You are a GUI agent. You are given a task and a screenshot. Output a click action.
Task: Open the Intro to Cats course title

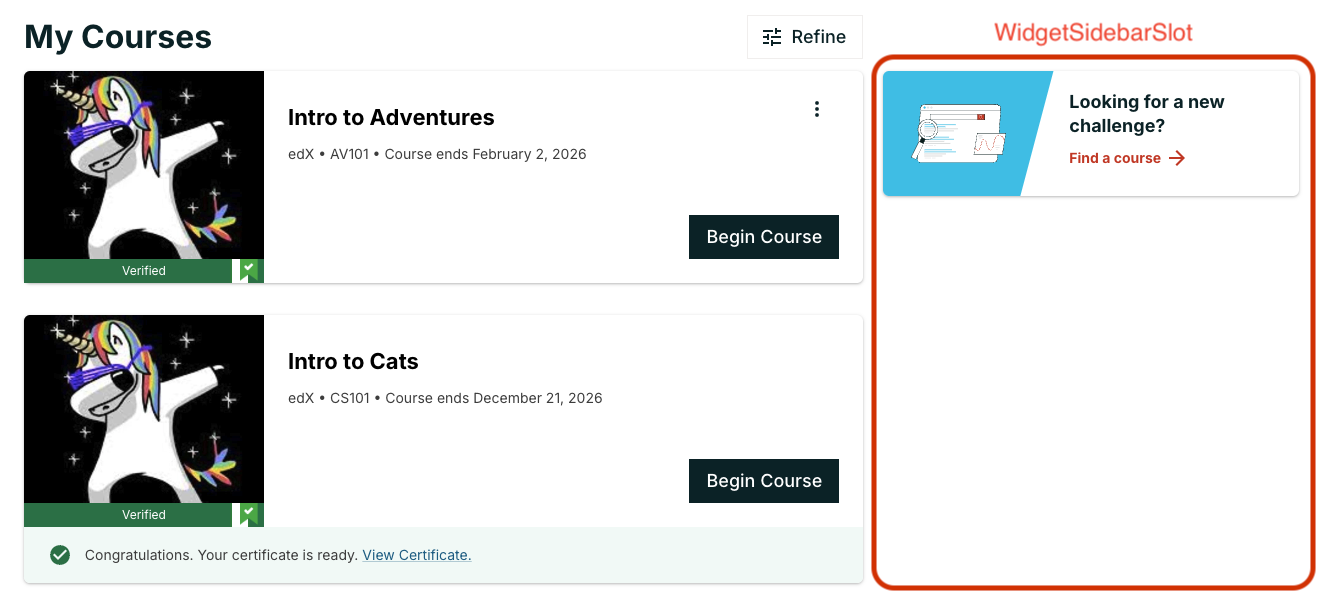(353, 361)
